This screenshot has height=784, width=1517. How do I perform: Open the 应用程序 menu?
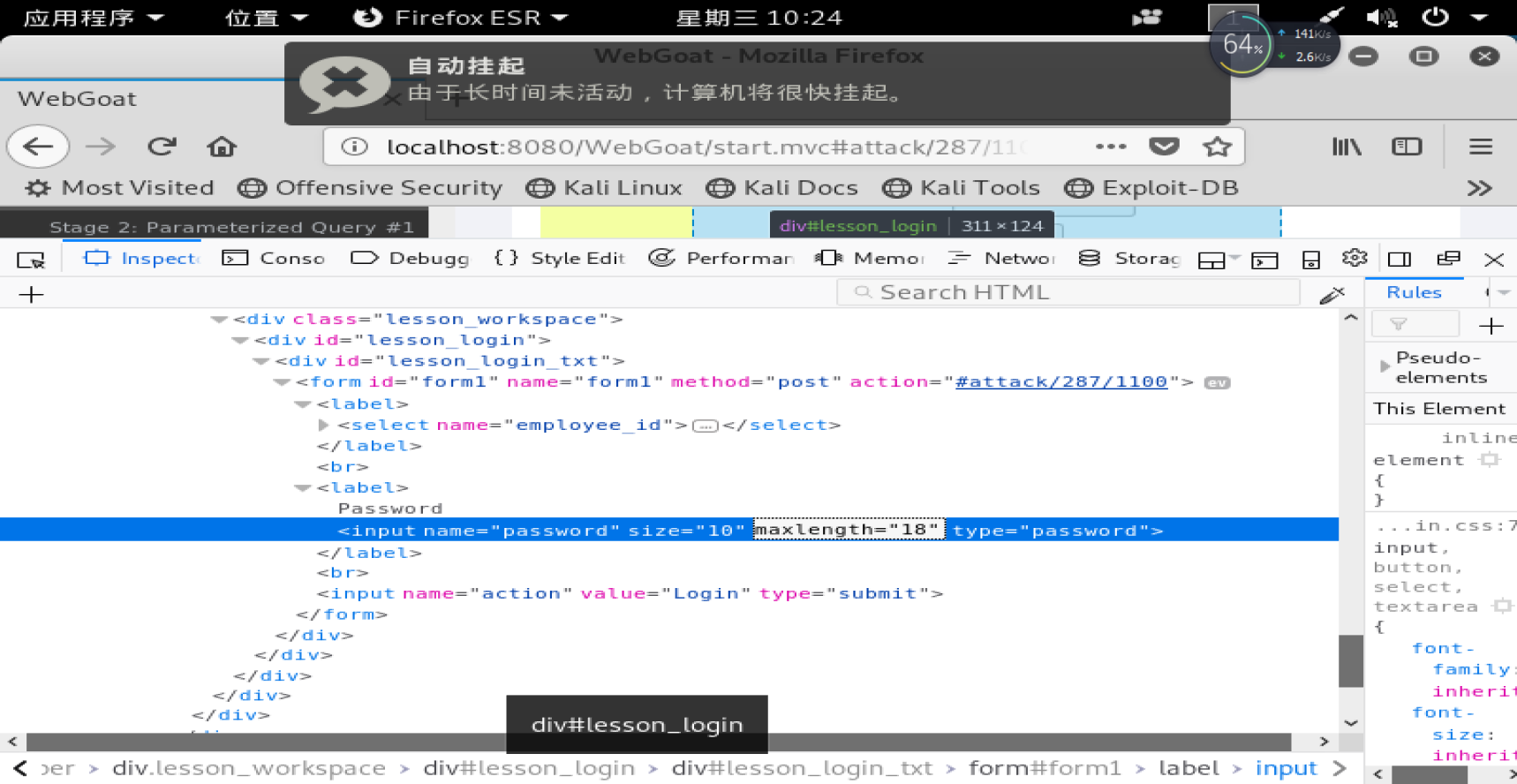pos(93,18)
